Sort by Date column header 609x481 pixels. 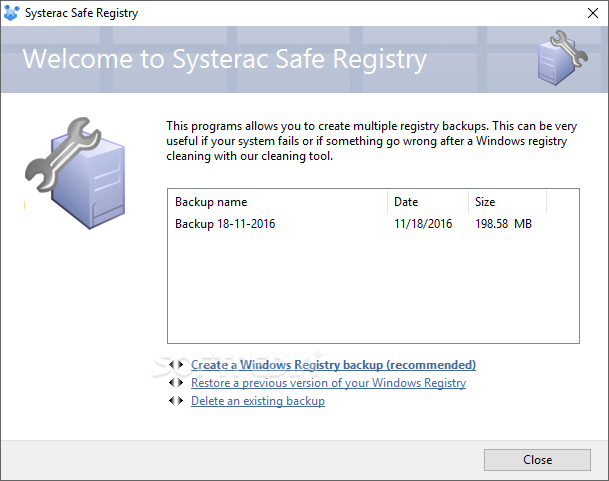tap(428, 202)
